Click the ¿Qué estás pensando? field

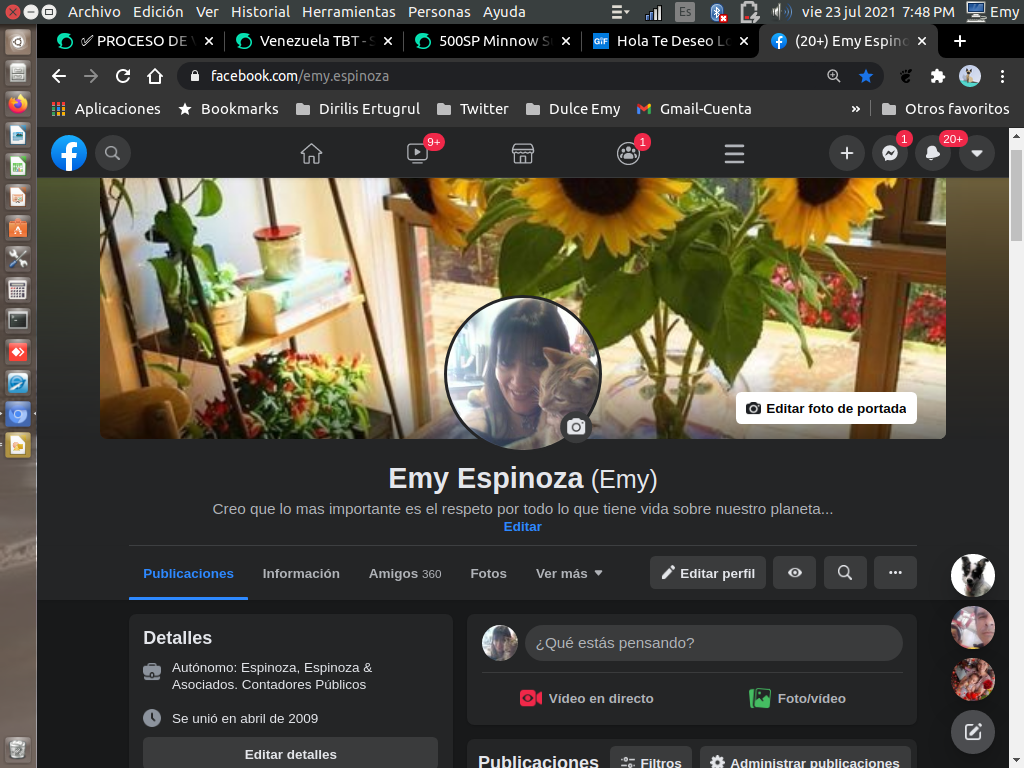coord(714,643)
